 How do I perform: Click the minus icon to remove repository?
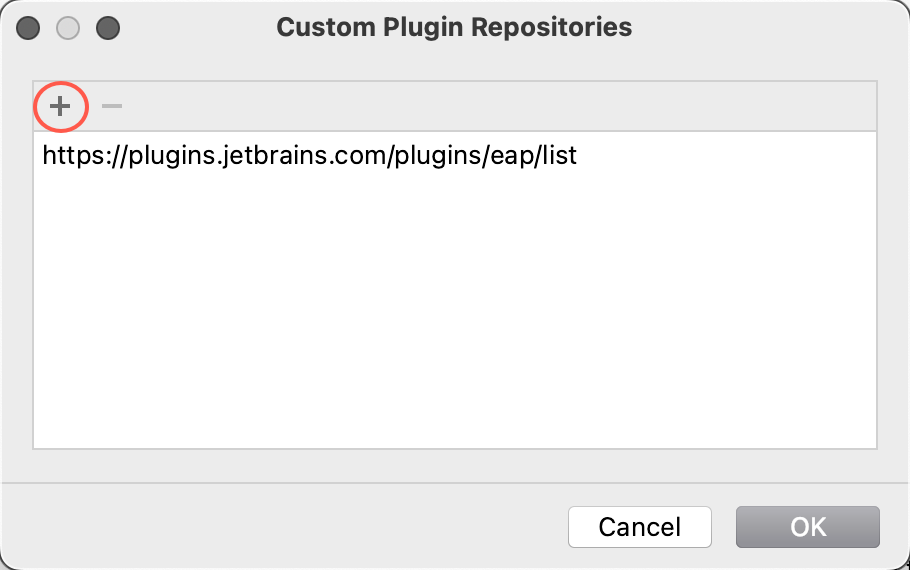(x=111, y=106)
